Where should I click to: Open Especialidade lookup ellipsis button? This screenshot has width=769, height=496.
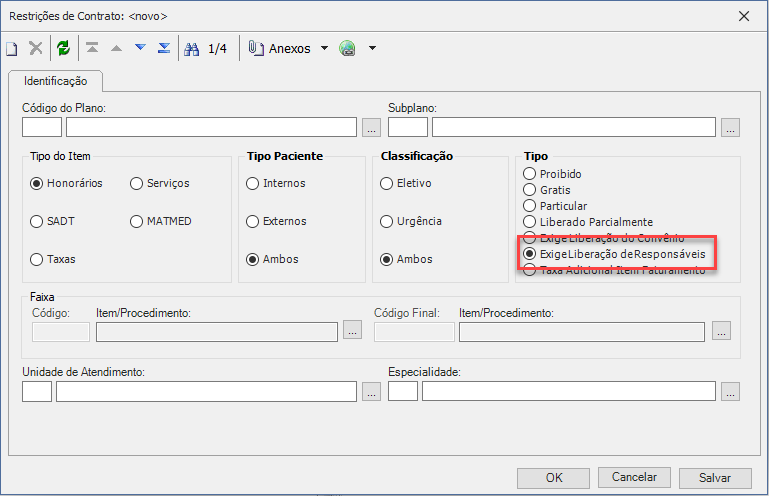pyautogui.click(x=730, y=392)
